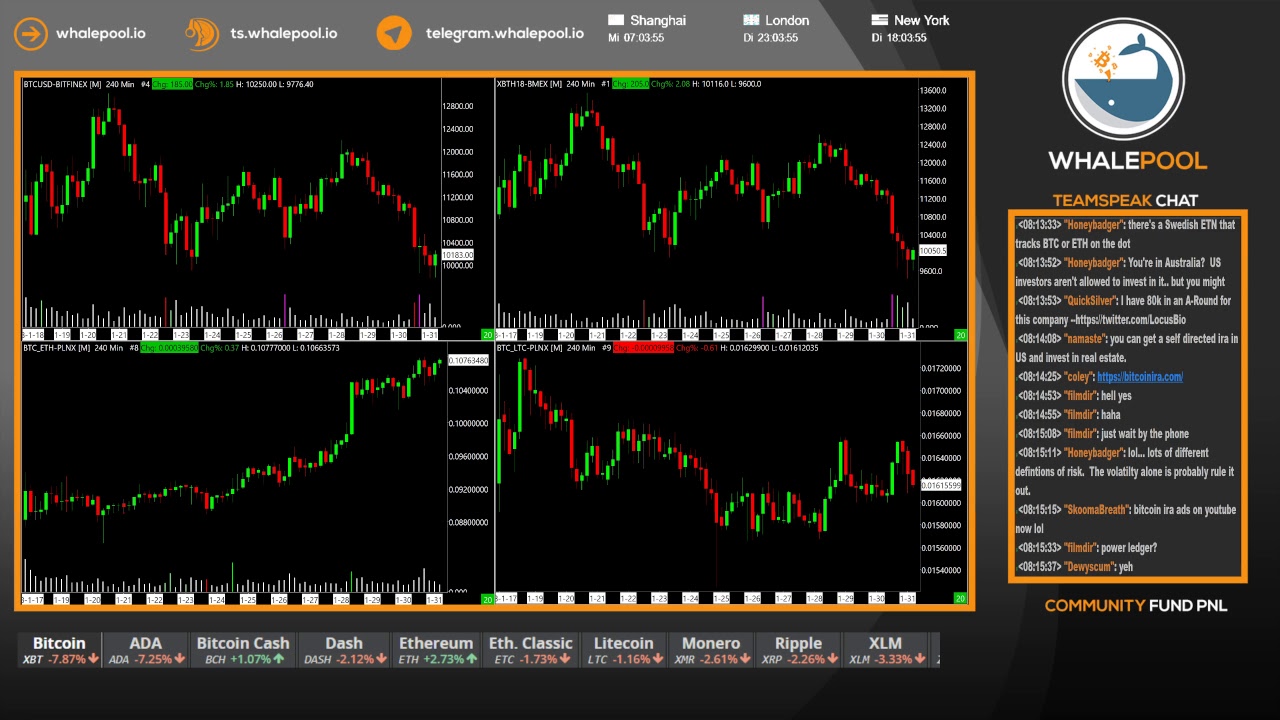Open the ts.whalepool.io link text
The width and height of the screenshot is (1280, 720).
[283, 33]
